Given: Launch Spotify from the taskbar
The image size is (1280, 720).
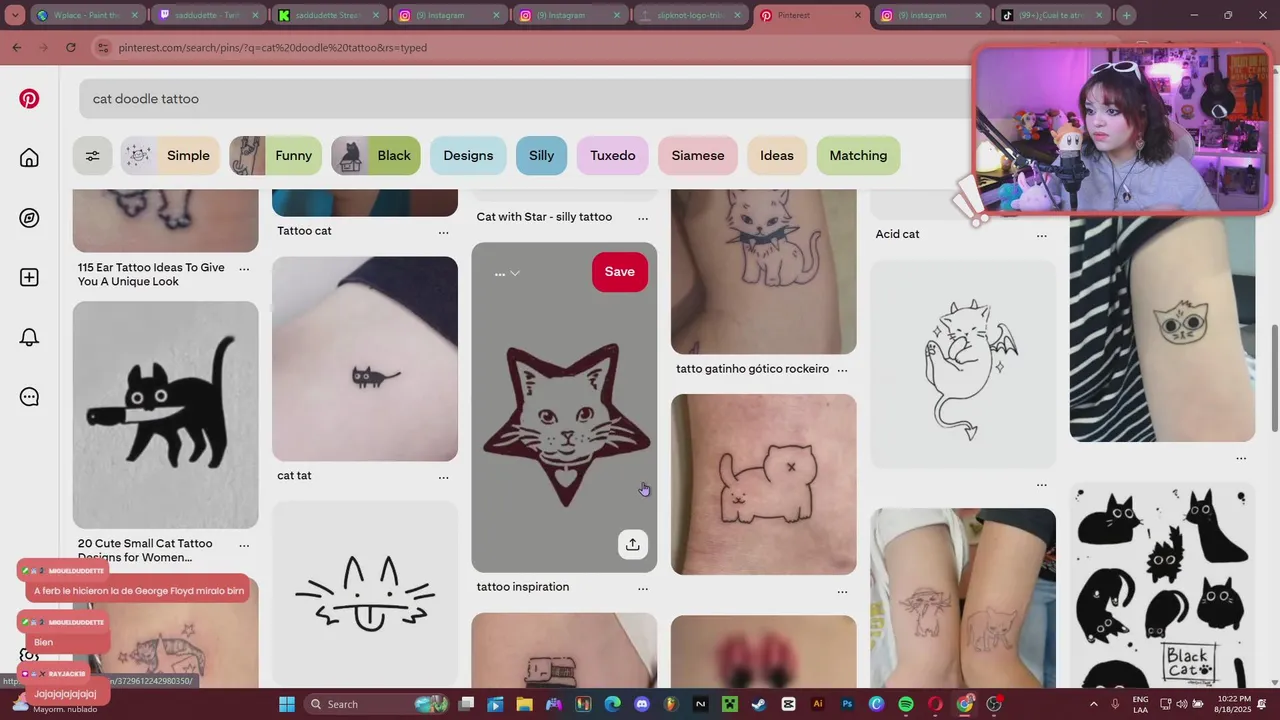Looking at the screenshot, I should 906,704.
